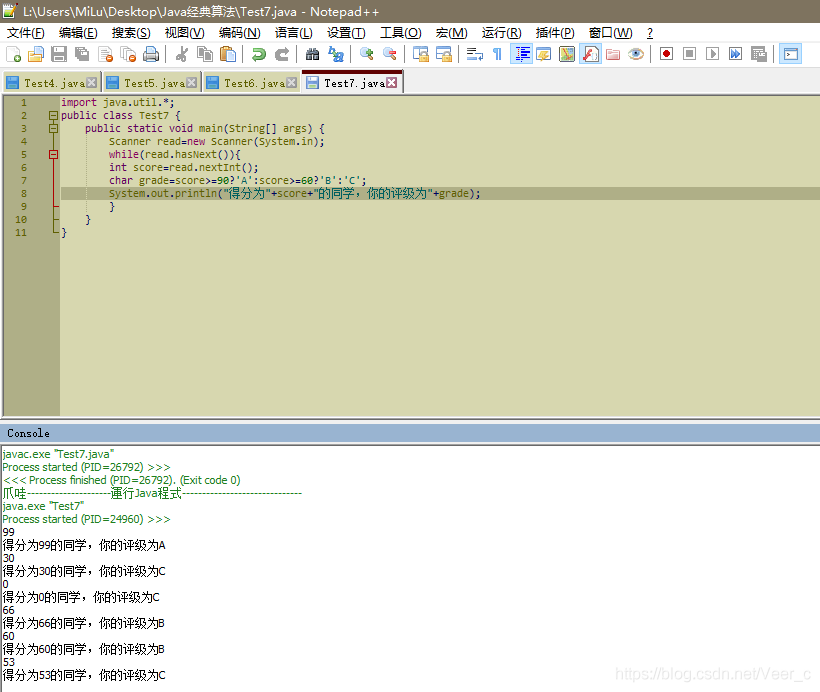Play back the recorded macro
Viewport: 820px width, 692px height.
click(712, 54)
